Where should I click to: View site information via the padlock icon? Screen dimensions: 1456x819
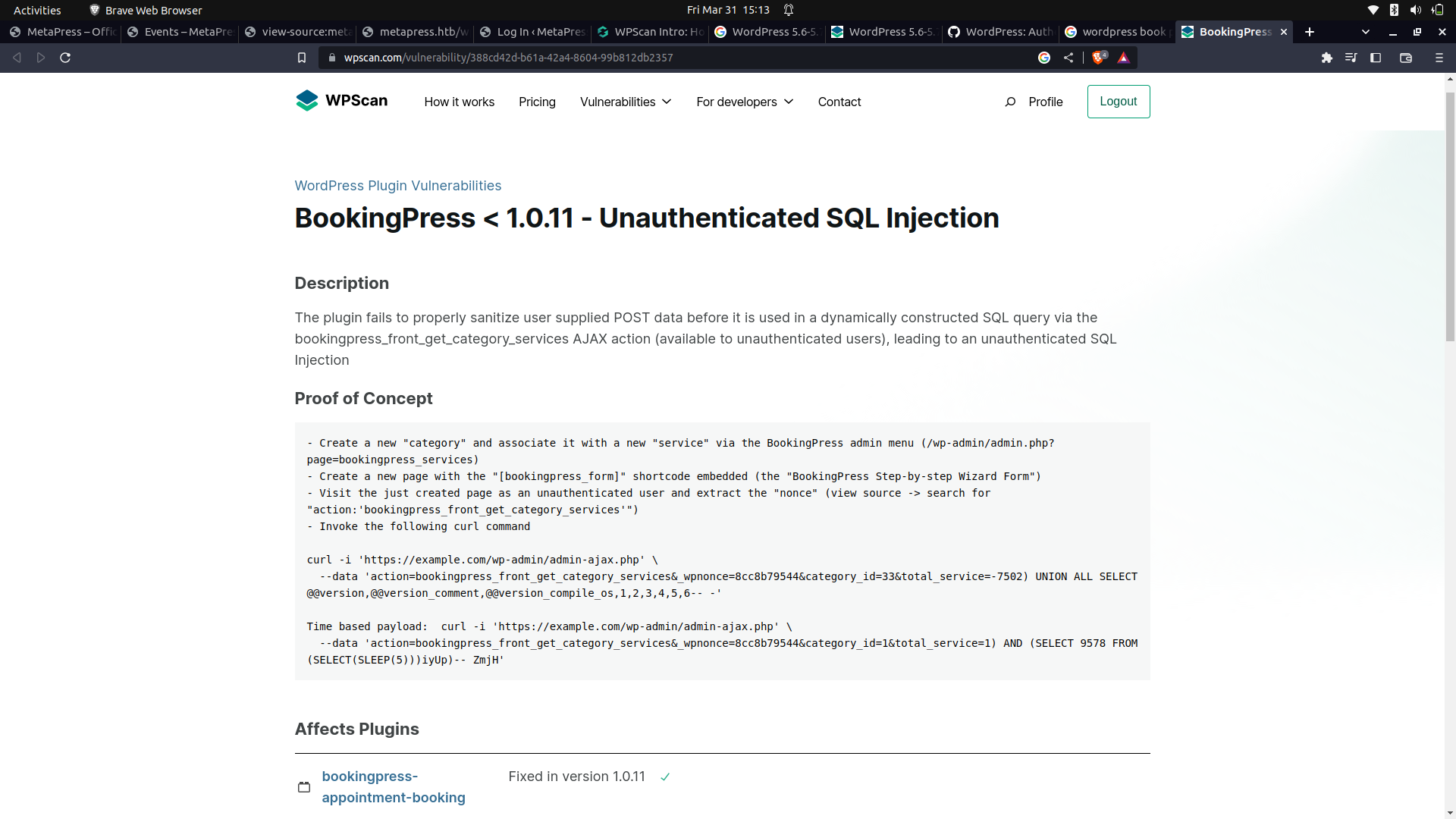point(331,57)
